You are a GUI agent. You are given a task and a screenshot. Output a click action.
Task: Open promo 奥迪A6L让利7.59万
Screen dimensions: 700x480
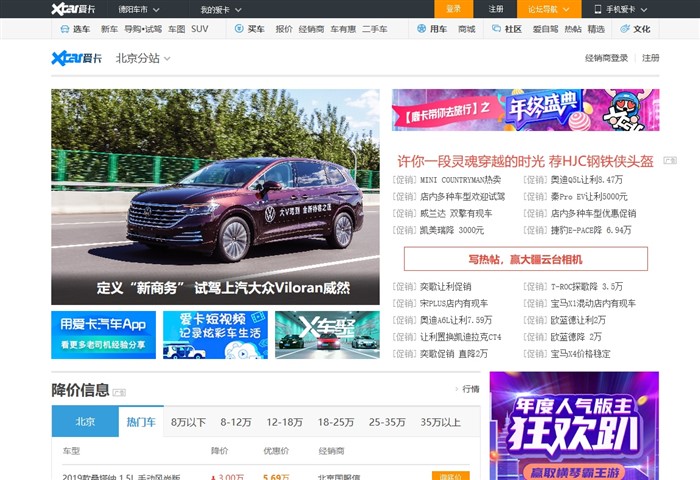[x=456, y=320]
